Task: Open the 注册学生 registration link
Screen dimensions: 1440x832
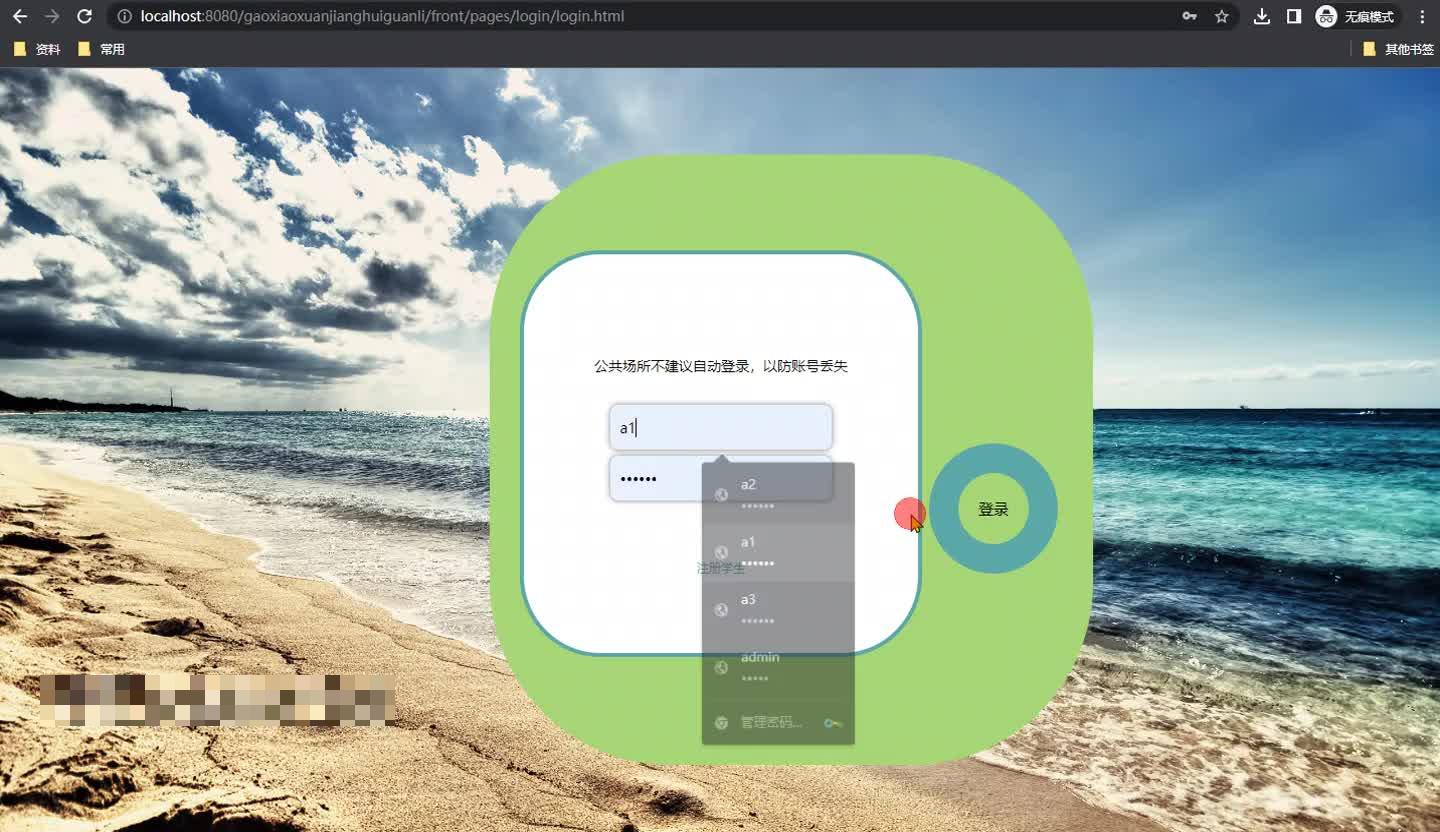Action: tap(720, 568)
